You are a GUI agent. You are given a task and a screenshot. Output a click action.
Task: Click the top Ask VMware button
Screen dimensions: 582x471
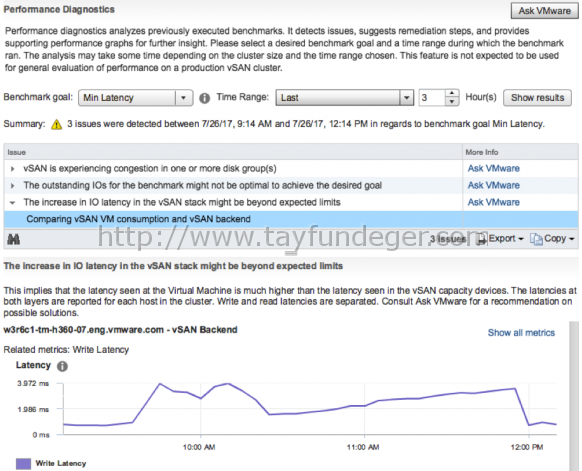[545, 11]
